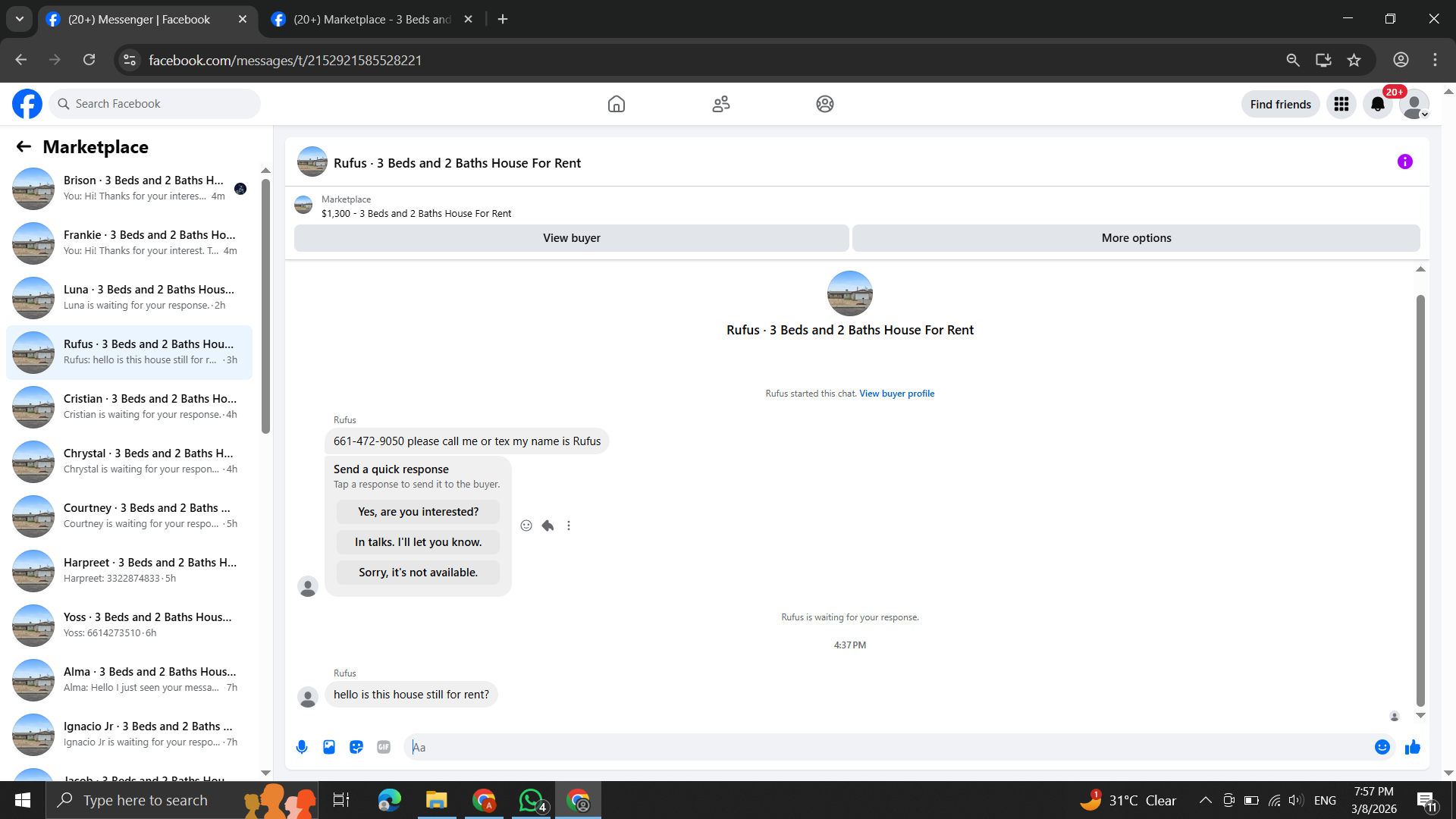Open the sticker picker icon

pos(356,747)
